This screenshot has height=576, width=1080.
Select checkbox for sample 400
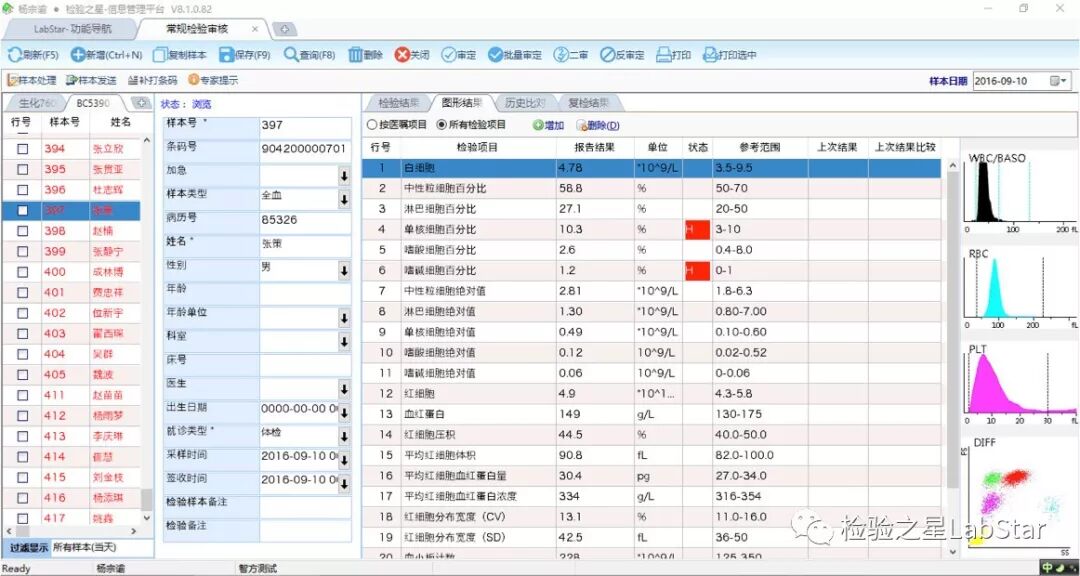[x=23, y=271]
